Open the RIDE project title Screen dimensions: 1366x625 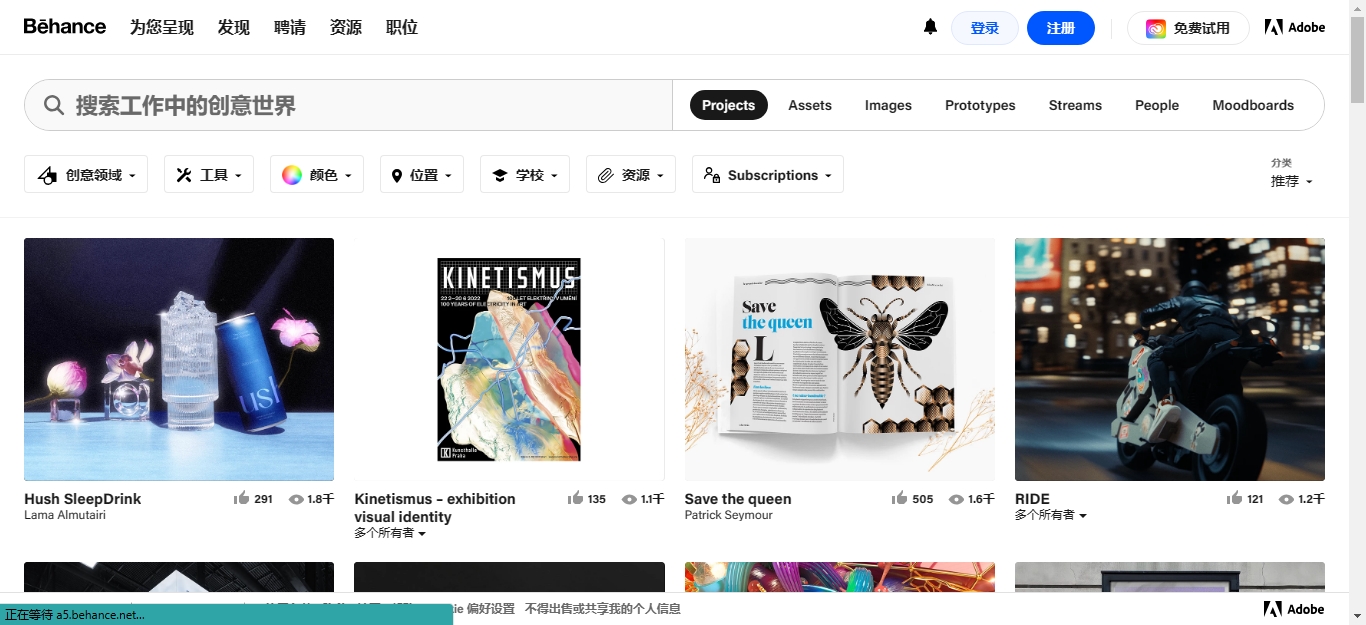[1032, 499]
